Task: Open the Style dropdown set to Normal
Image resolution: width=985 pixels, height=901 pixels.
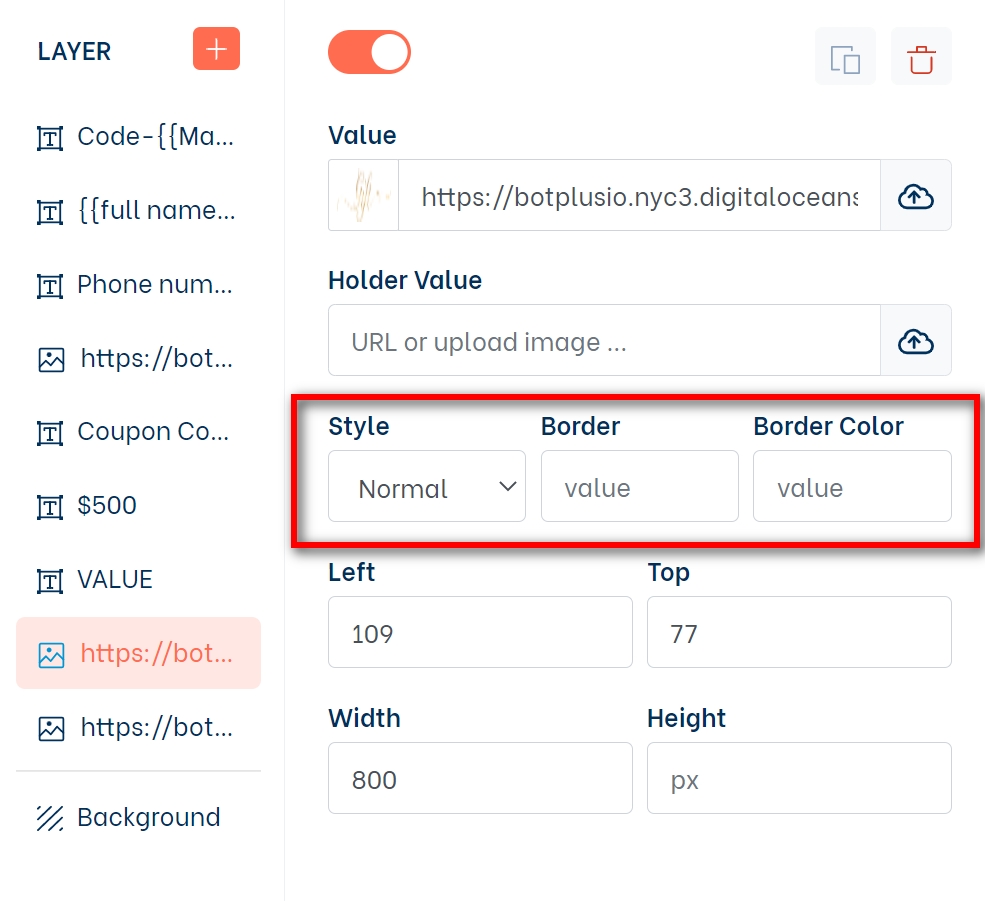Action: (427, 487)
